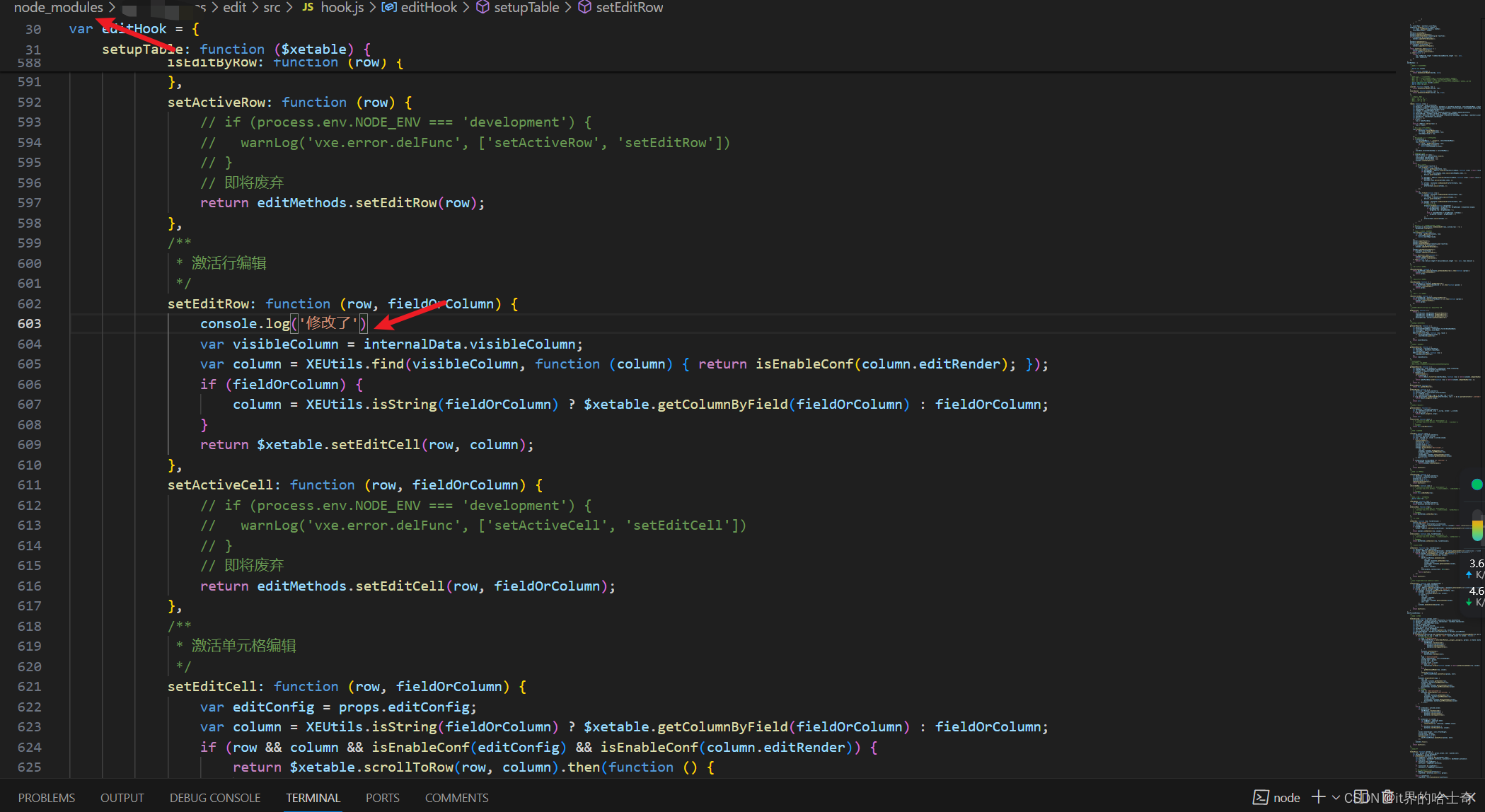
Task: Click 'props.editConfig' on line 622
Action: point(403,707)
